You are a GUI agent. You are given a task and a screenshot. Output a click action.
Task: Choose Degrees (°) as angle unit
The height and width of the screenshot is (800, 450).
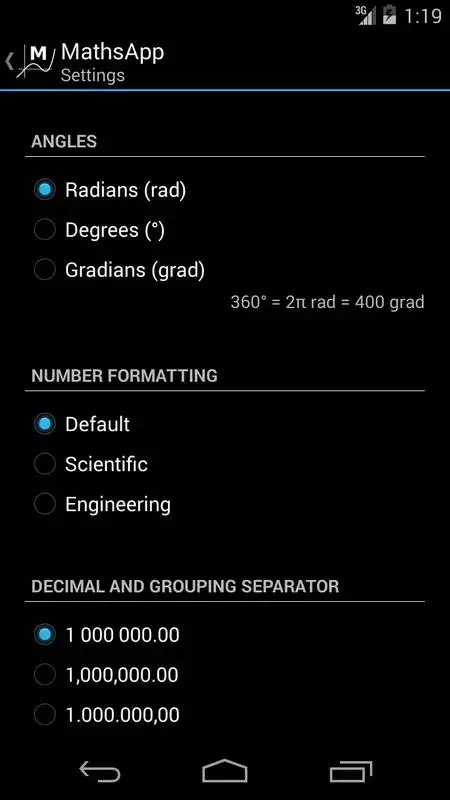(x=224, y=230)
